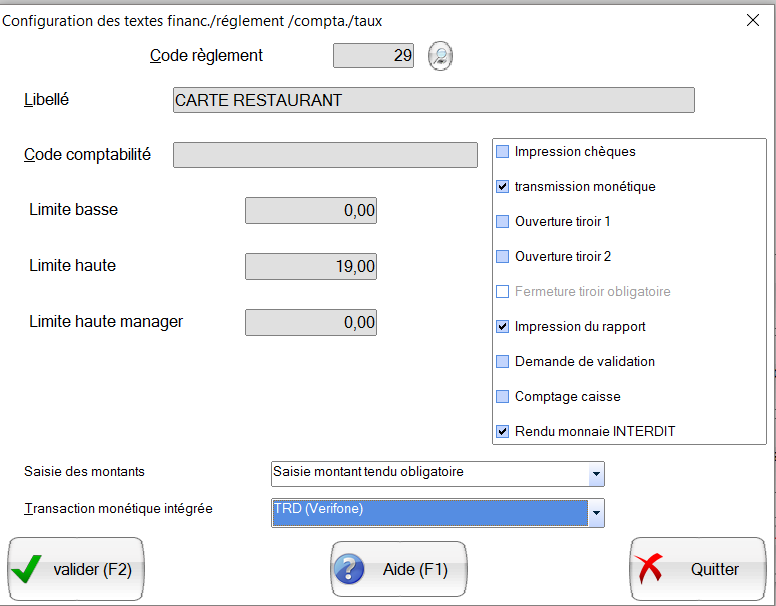Expand the Saisie des montants dropdown
This screenshot has height=606, width=776.
(x=596, y=473)
